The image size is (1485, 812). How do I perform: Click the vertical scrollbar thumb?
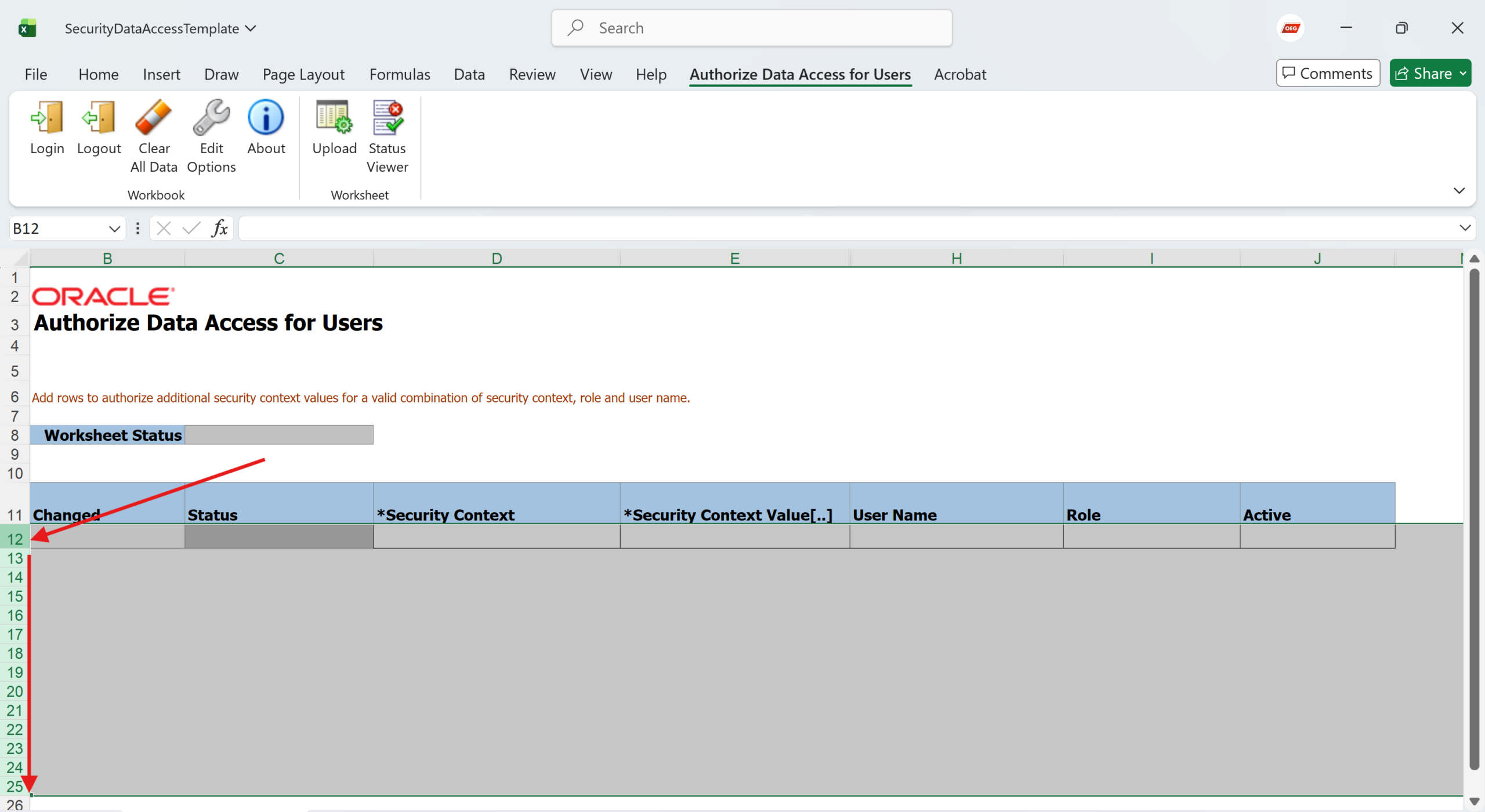point(1474,519)
